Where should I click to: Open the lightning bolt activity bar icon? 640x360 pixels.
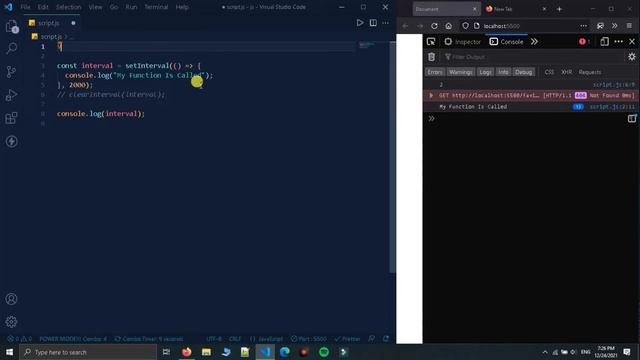pyautogui.click(x=11, y=142)
